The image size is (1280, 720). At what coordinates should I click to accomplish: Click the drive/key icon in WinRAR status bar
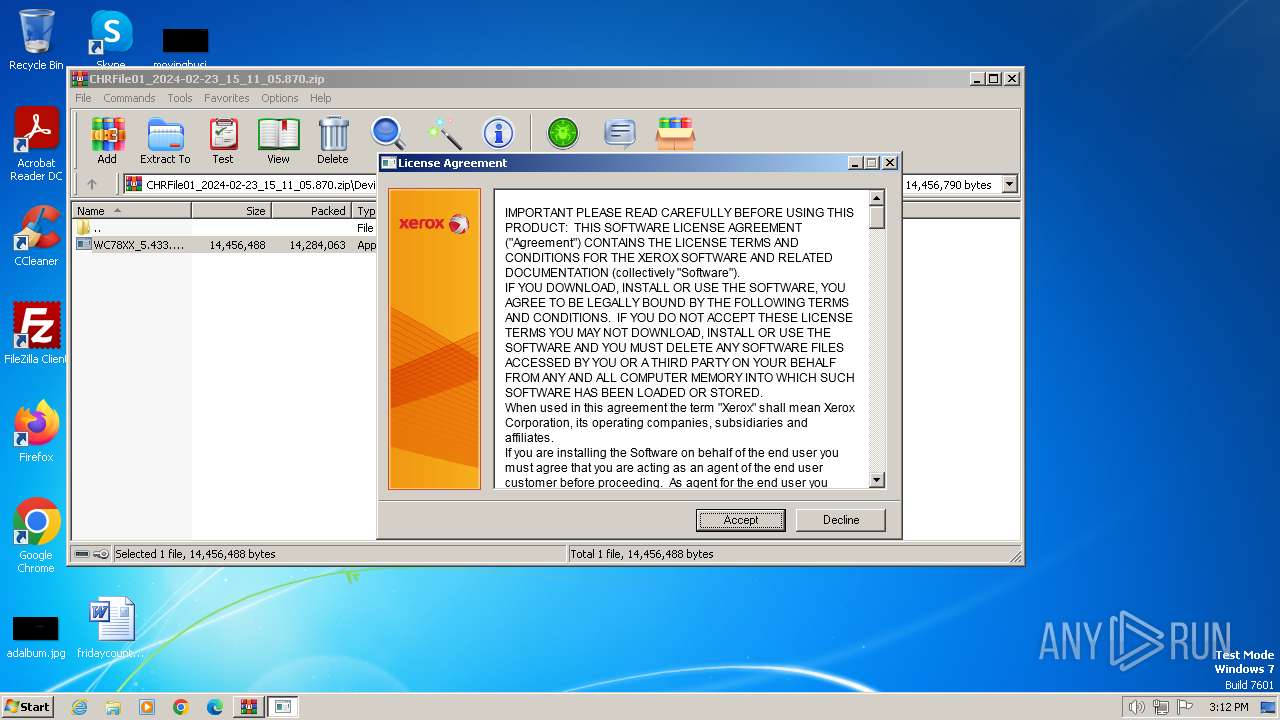coord(92,554)
